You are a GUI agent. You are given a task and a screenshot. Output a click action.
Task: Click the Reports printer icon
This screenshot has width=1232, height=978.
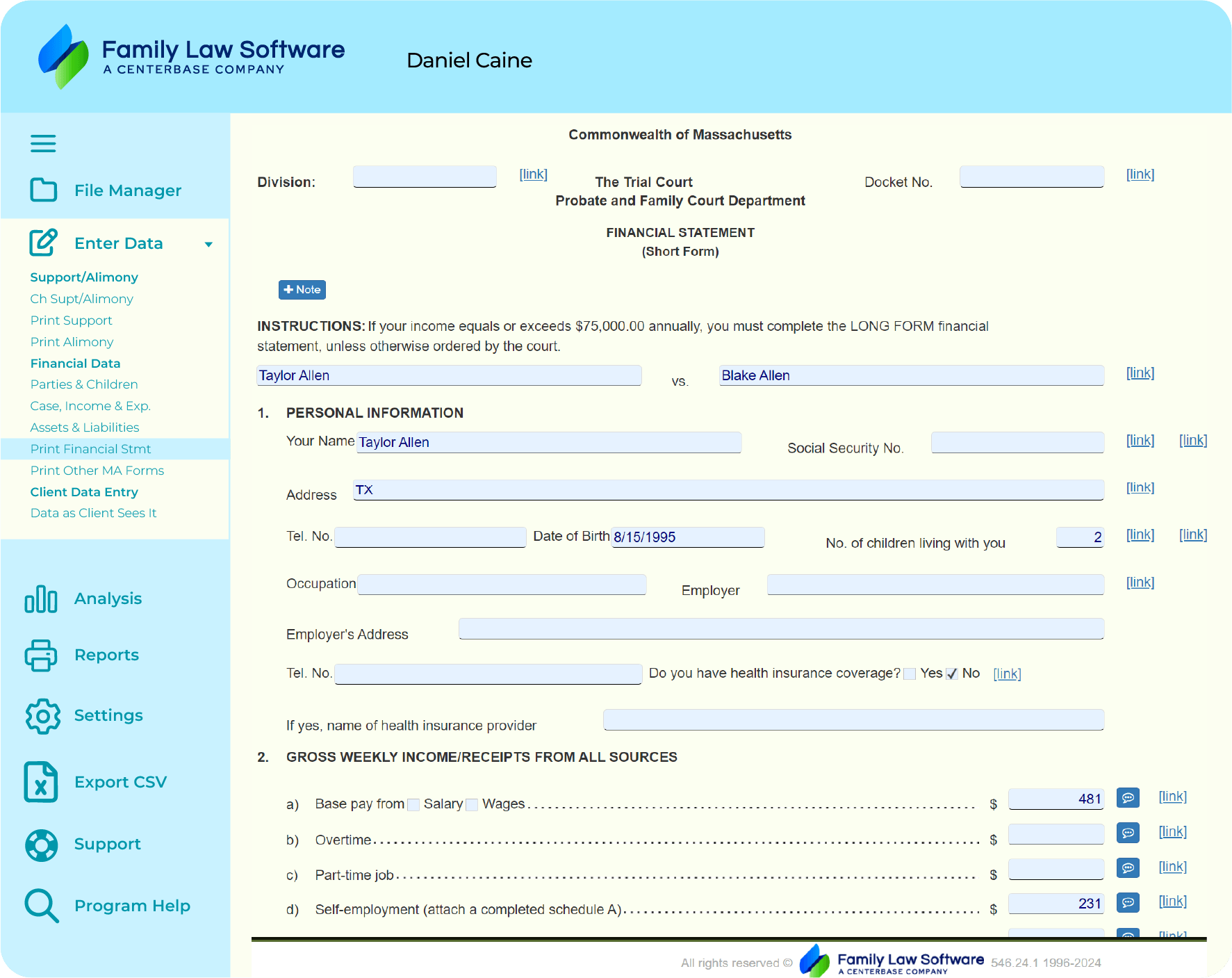point(41,655)
